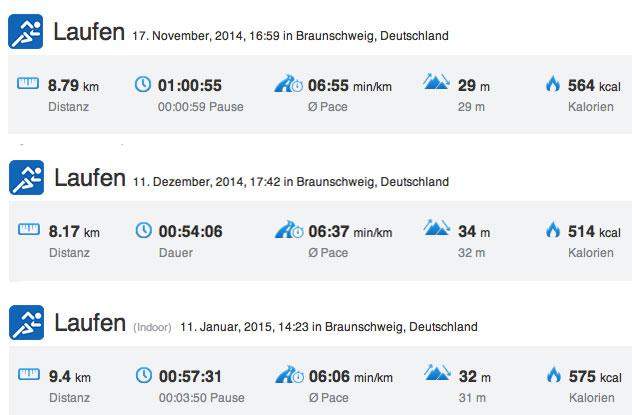Click the flame icon beside 575 kcal
The width and height of the screenshot is (632, 415).
point(554,375)
